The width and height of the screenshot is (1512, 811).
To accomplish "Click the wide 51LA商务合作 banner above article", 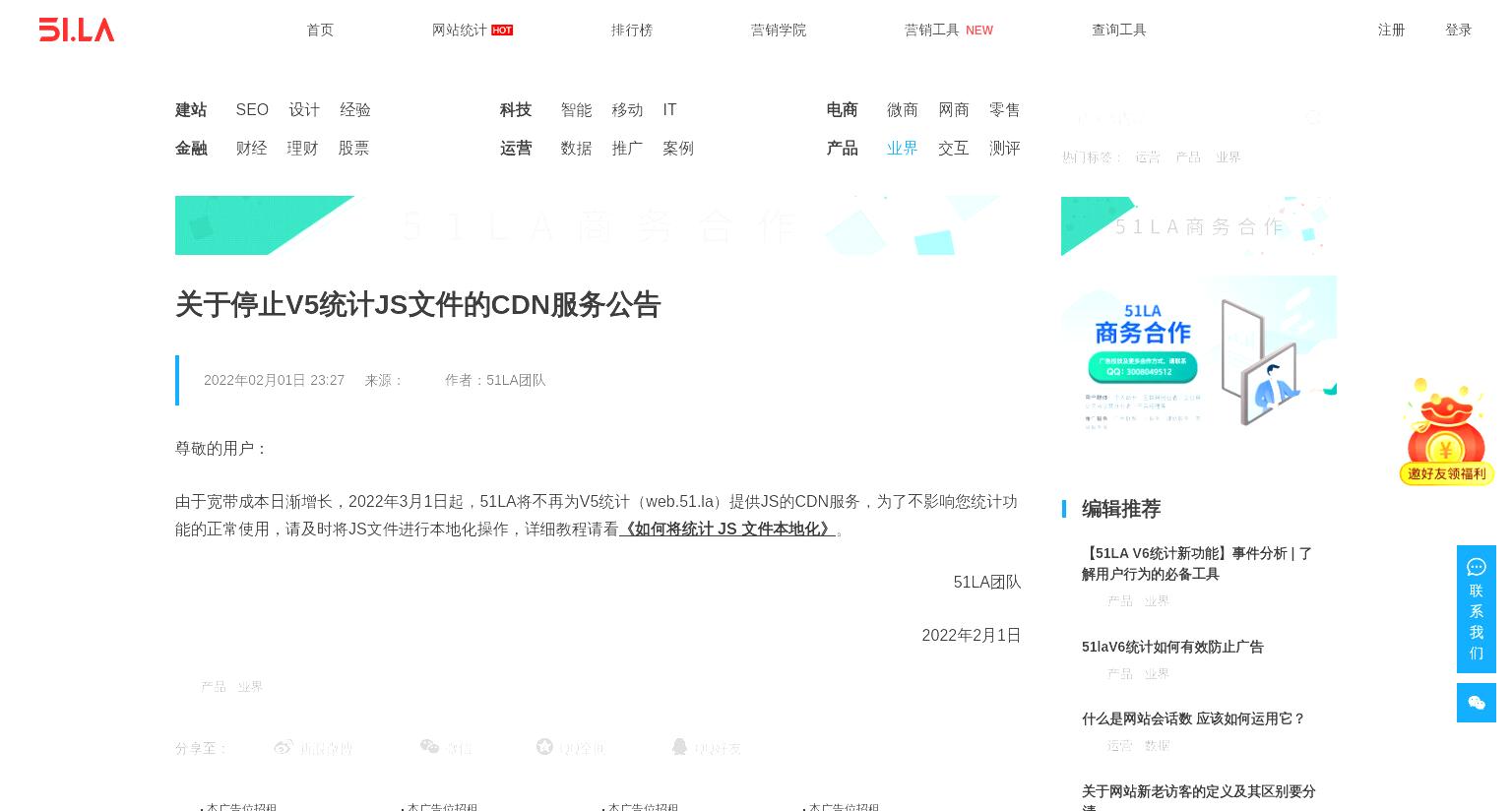I will [598, 225].
